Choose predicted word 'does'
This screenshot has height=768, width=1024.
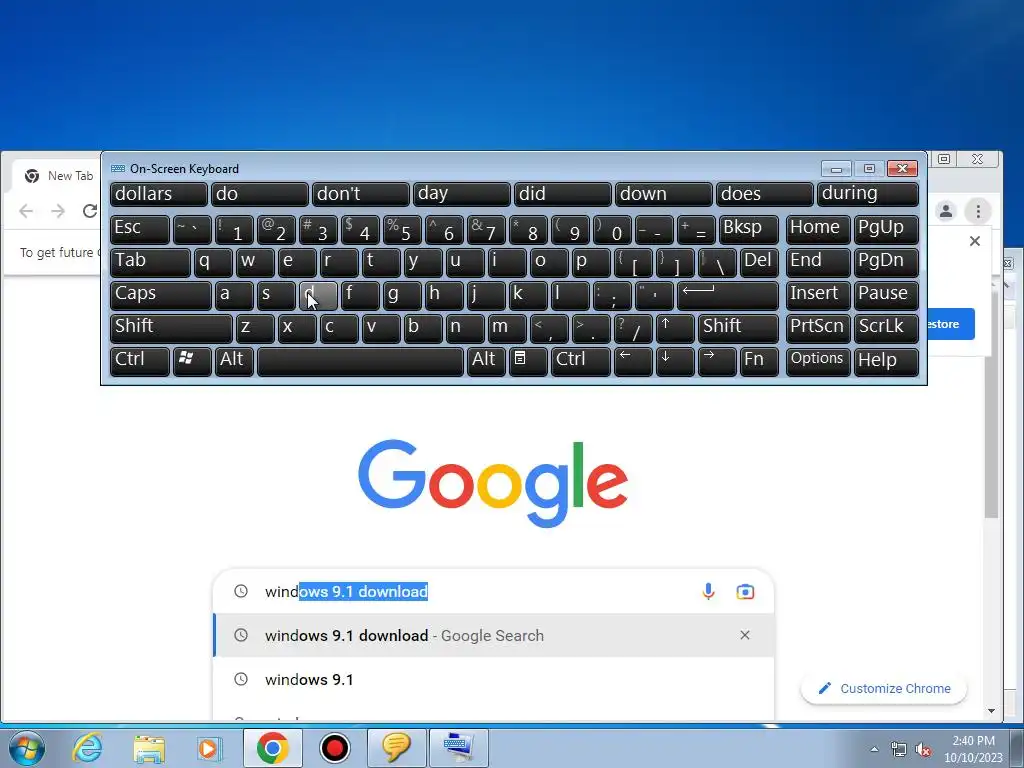(x=765, y=194)
